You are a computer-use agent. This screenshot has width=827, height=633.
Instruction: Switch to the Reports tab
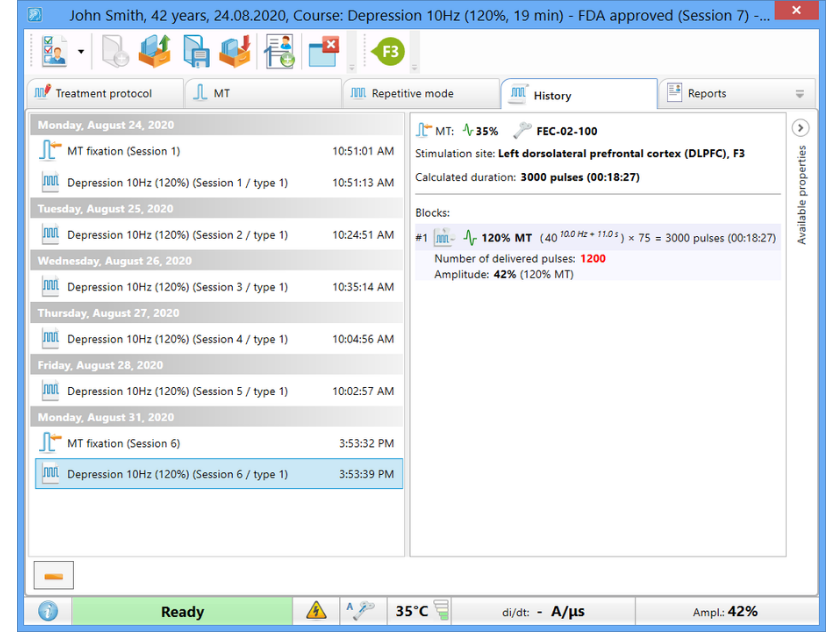(x=706, y=93)
